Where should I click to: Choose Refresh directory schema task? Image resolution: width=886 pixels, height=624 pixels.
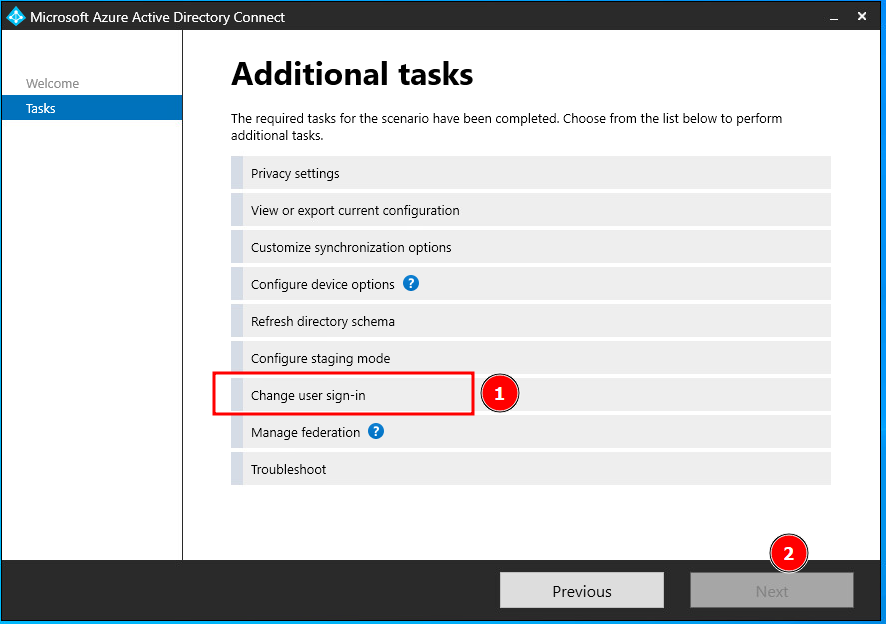click(322, 322)
